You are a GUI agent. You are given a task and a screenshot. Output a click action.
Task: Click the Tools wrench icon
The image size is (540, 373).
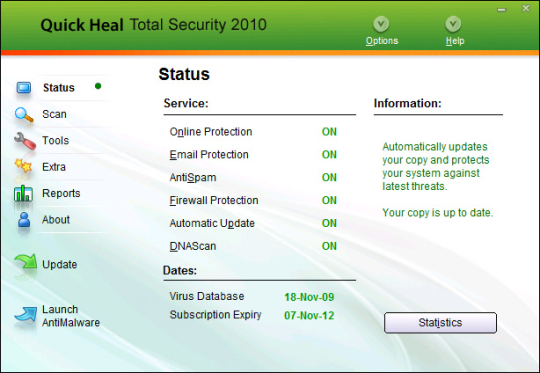[x=25, y=141]
